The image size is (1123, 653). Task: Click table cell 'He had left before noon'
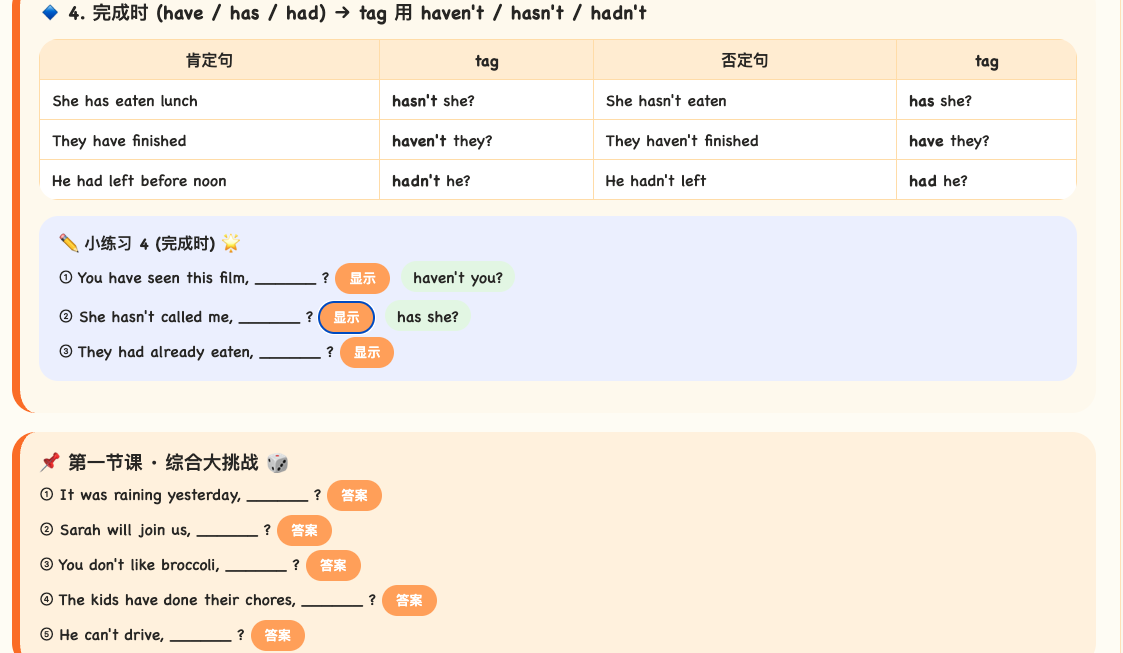[x=209, y=180]
